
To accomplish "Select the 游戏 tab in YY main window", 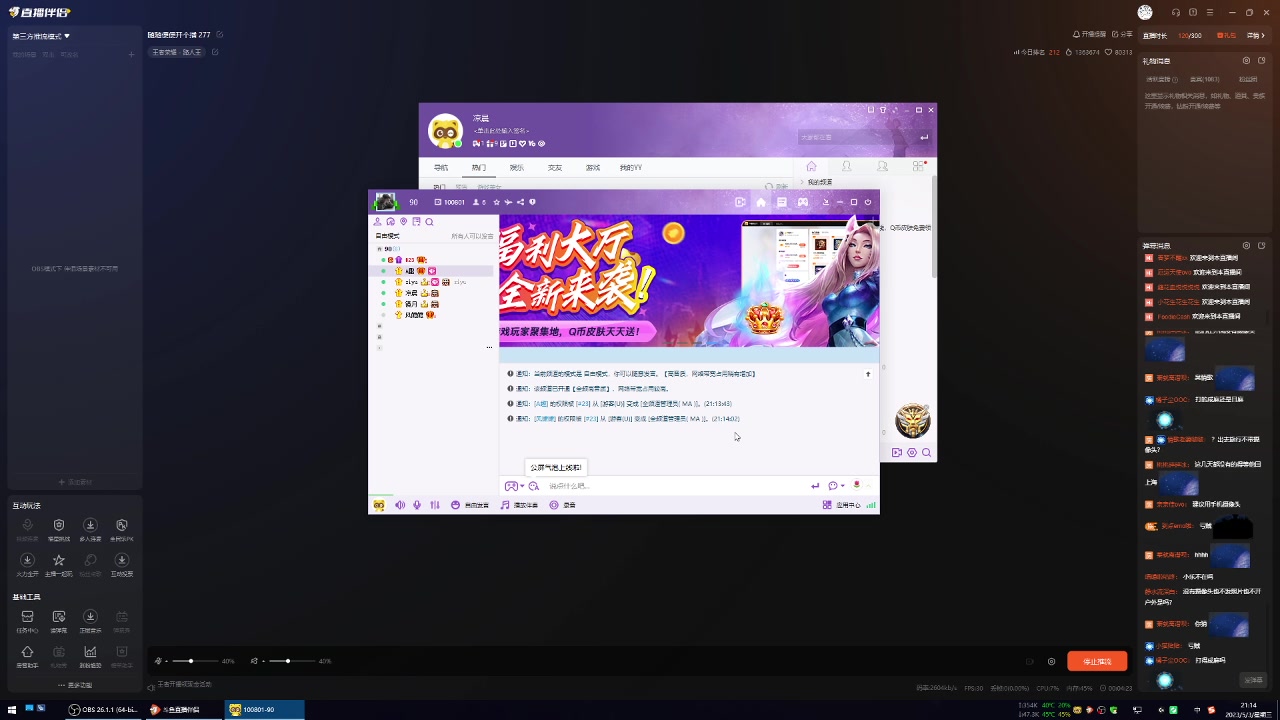I will [x=593, y=168].
